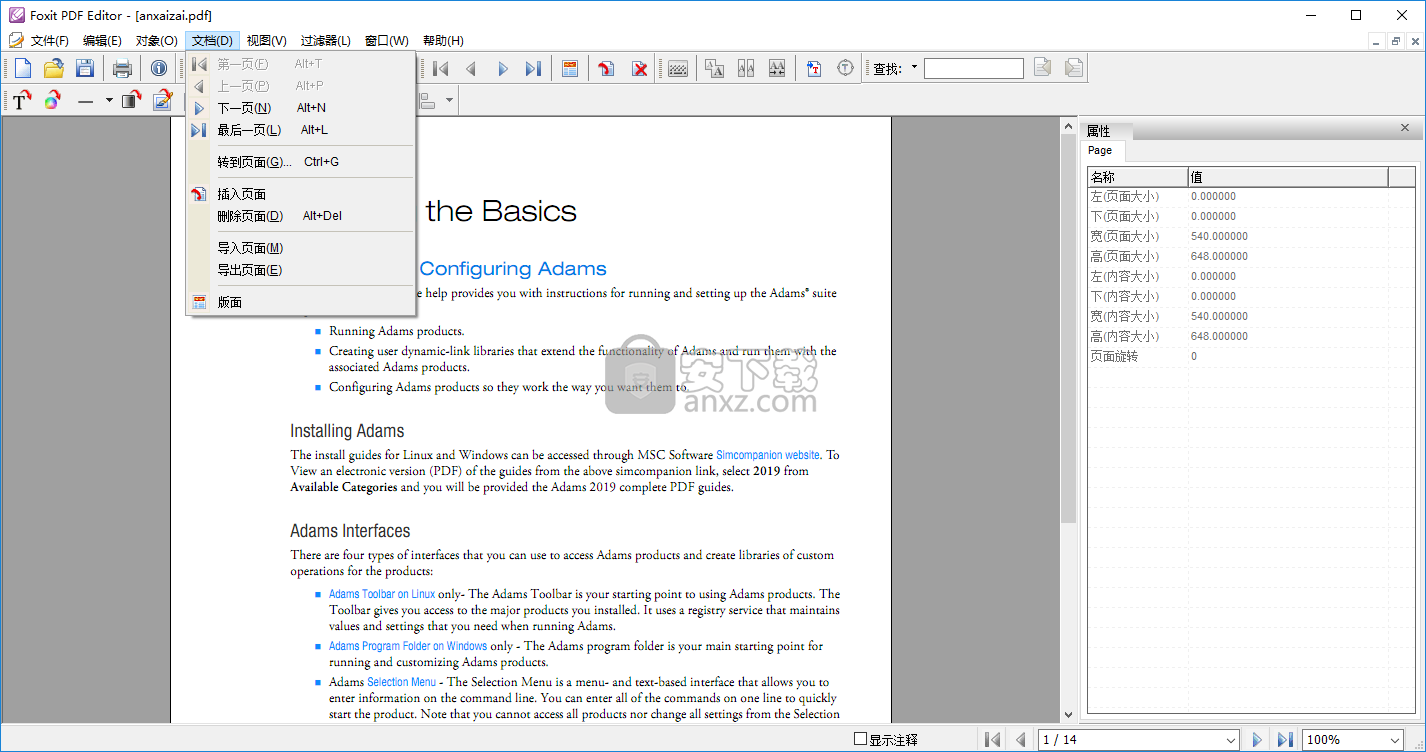Viewport: 1426px width, 752px height.
Task: Open the color wheel tool
Action: click(53, 100)
